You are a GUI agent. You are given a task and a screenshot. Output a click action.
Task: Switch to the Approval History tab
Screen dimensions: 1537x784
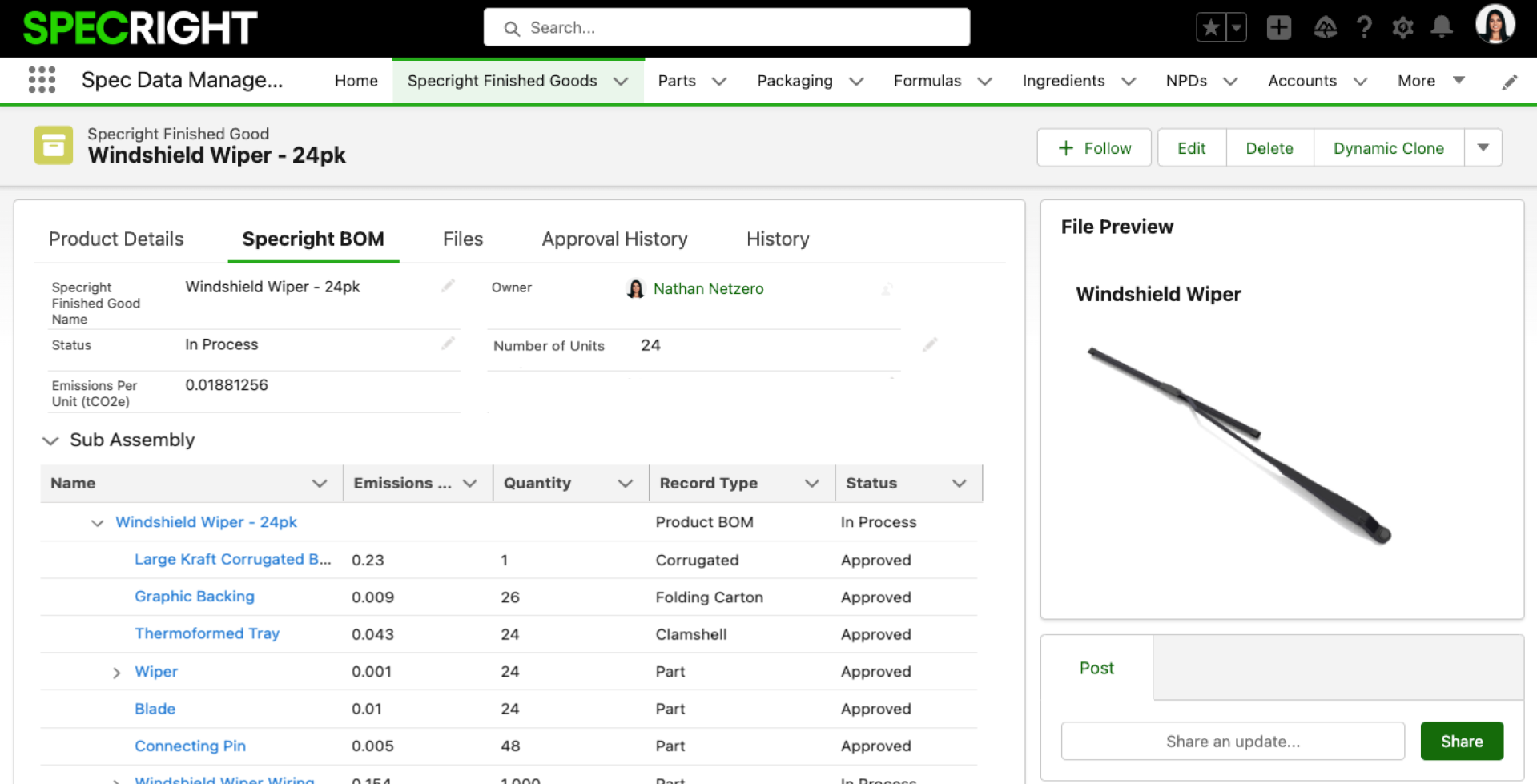pos(614,239)
